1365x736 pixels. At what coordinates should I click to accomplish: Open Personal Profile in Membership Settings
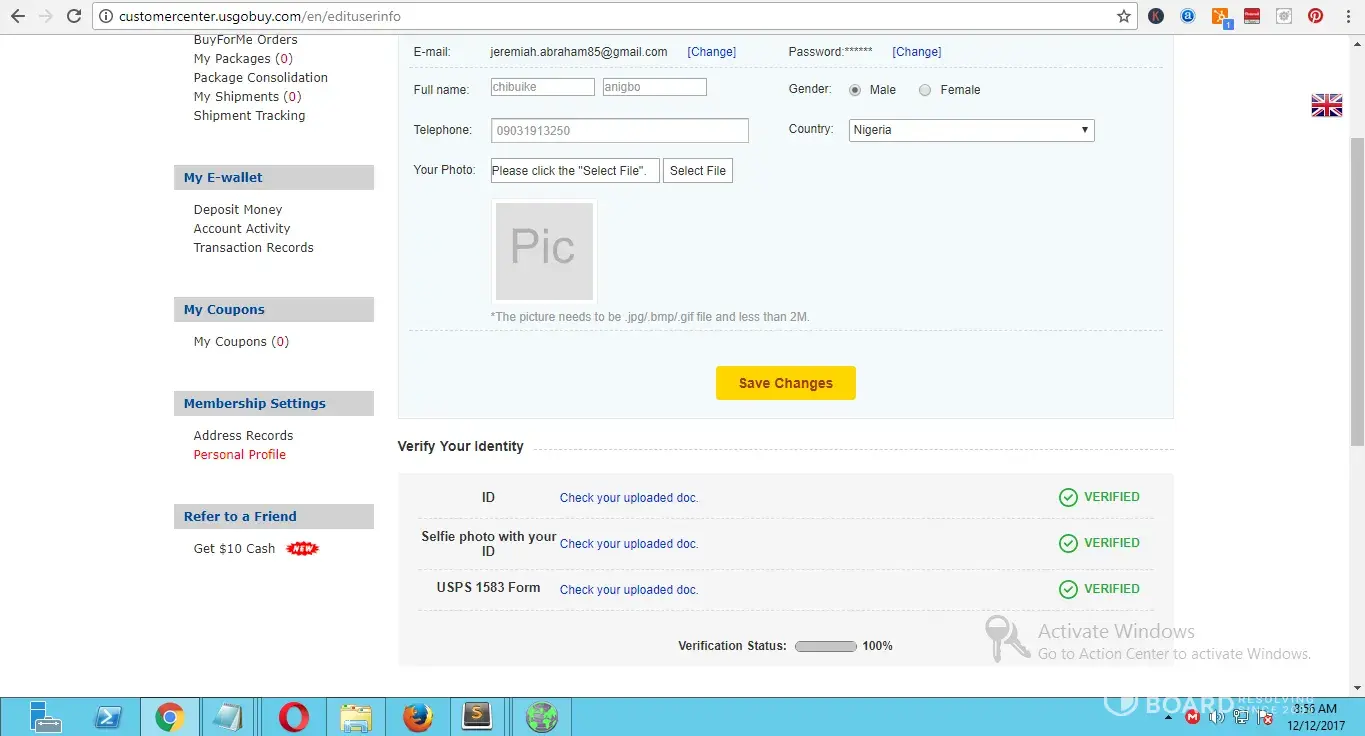click(240, 455)
